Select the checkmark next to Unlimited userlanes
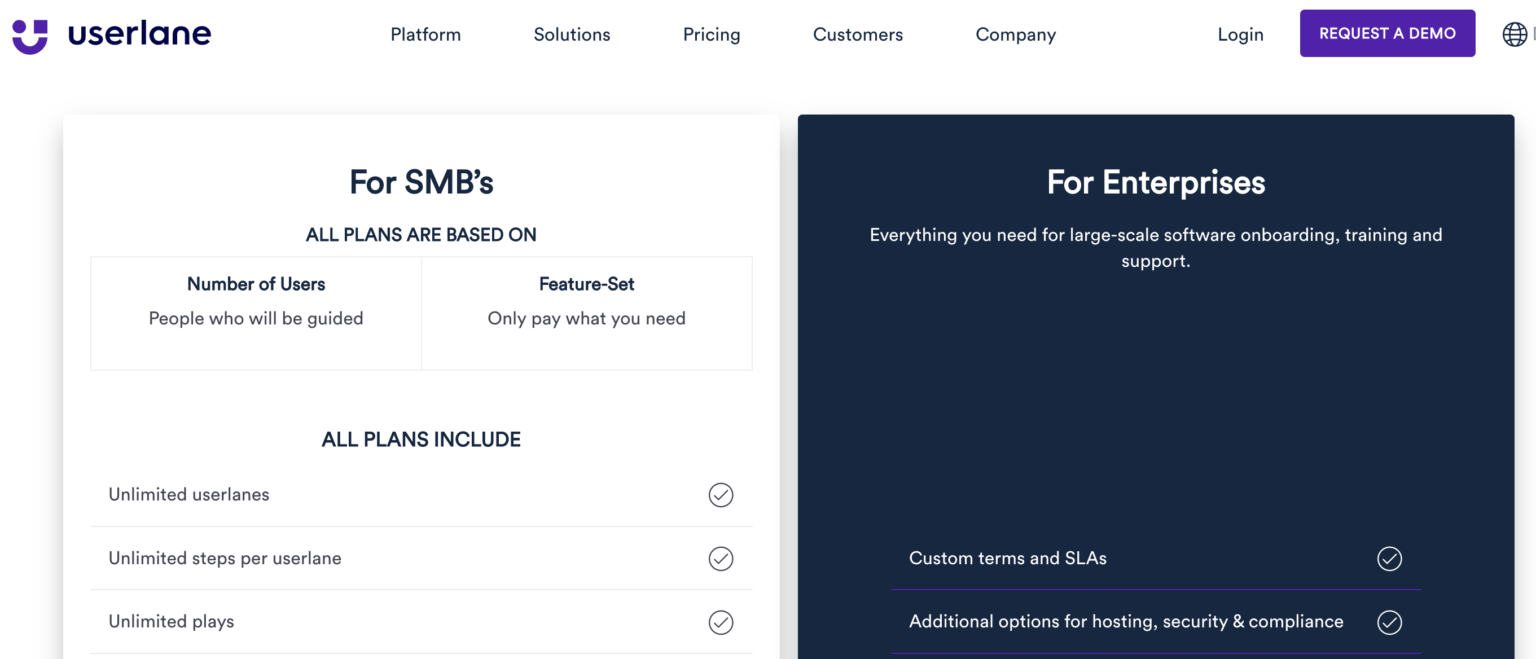 pos(721,494)
